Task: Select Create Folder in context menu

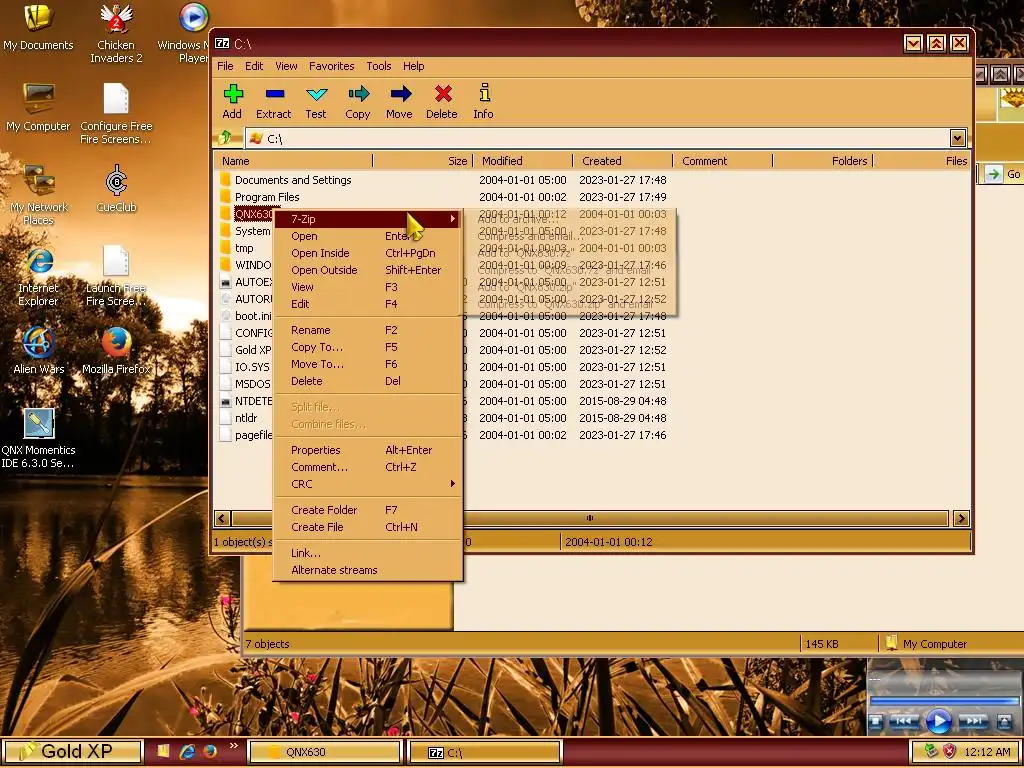Action: point(368,510)
